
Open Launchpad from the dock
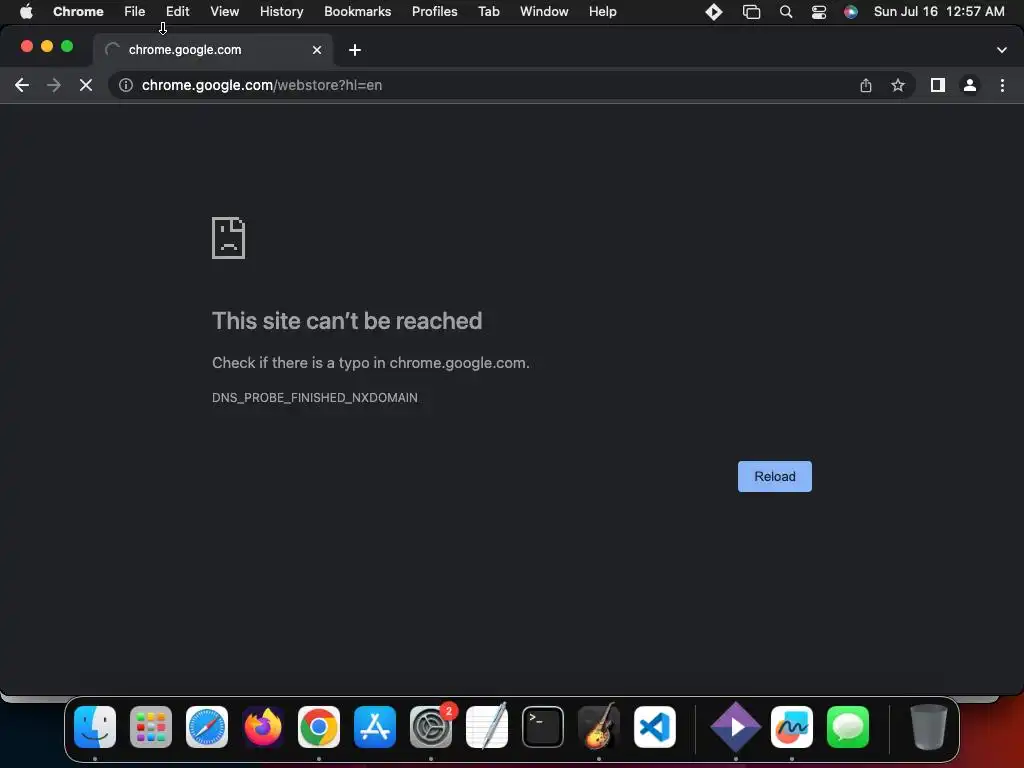tap(151, 727)
